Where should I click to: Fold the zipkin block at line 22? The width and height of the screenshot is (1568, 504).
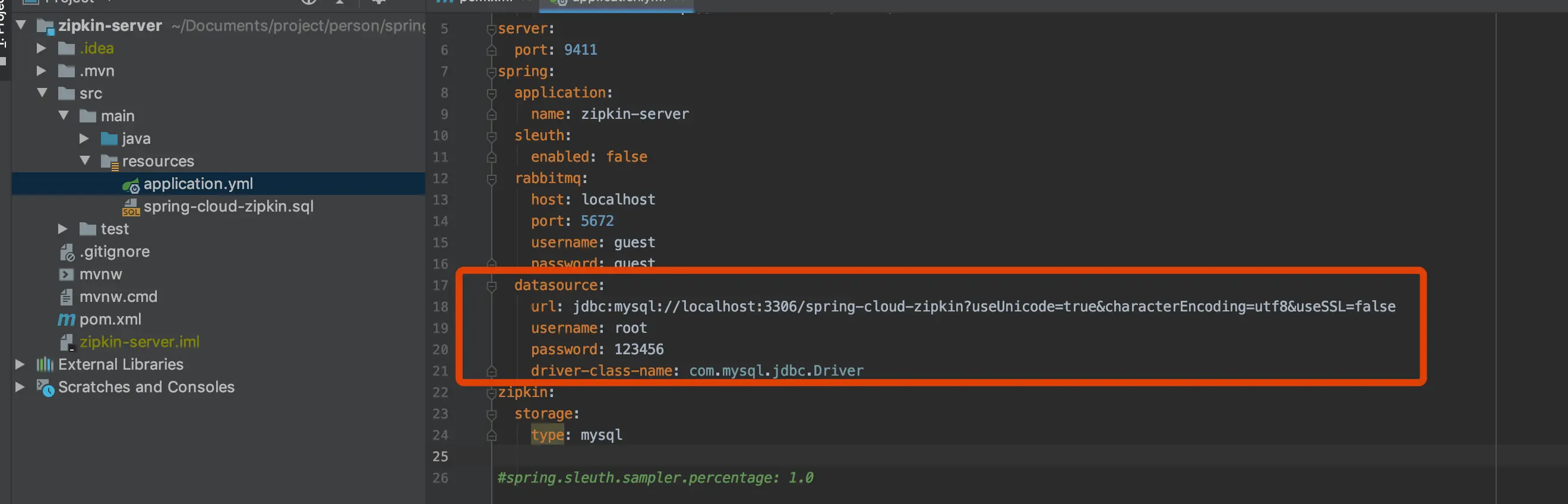pos(491,392)
